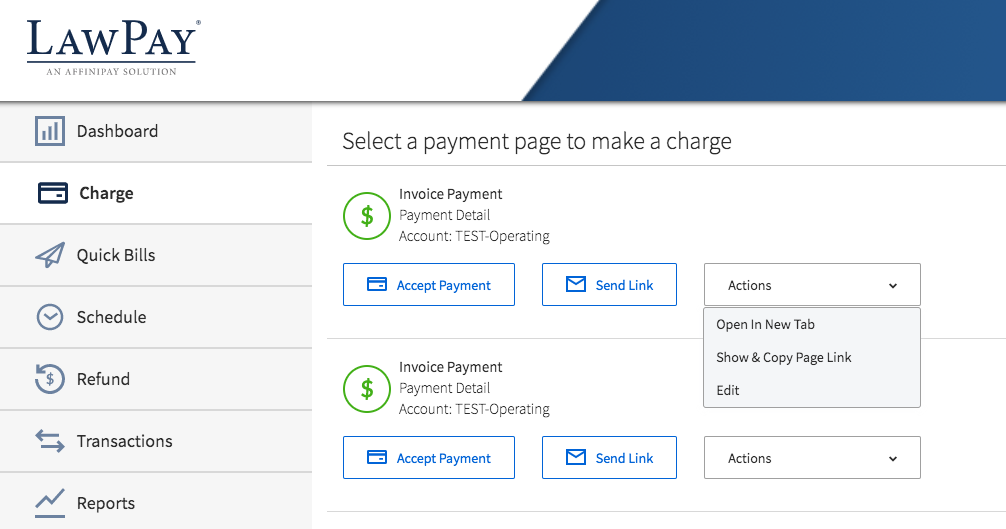Open the Dashboard menu item

click(156, 131)
